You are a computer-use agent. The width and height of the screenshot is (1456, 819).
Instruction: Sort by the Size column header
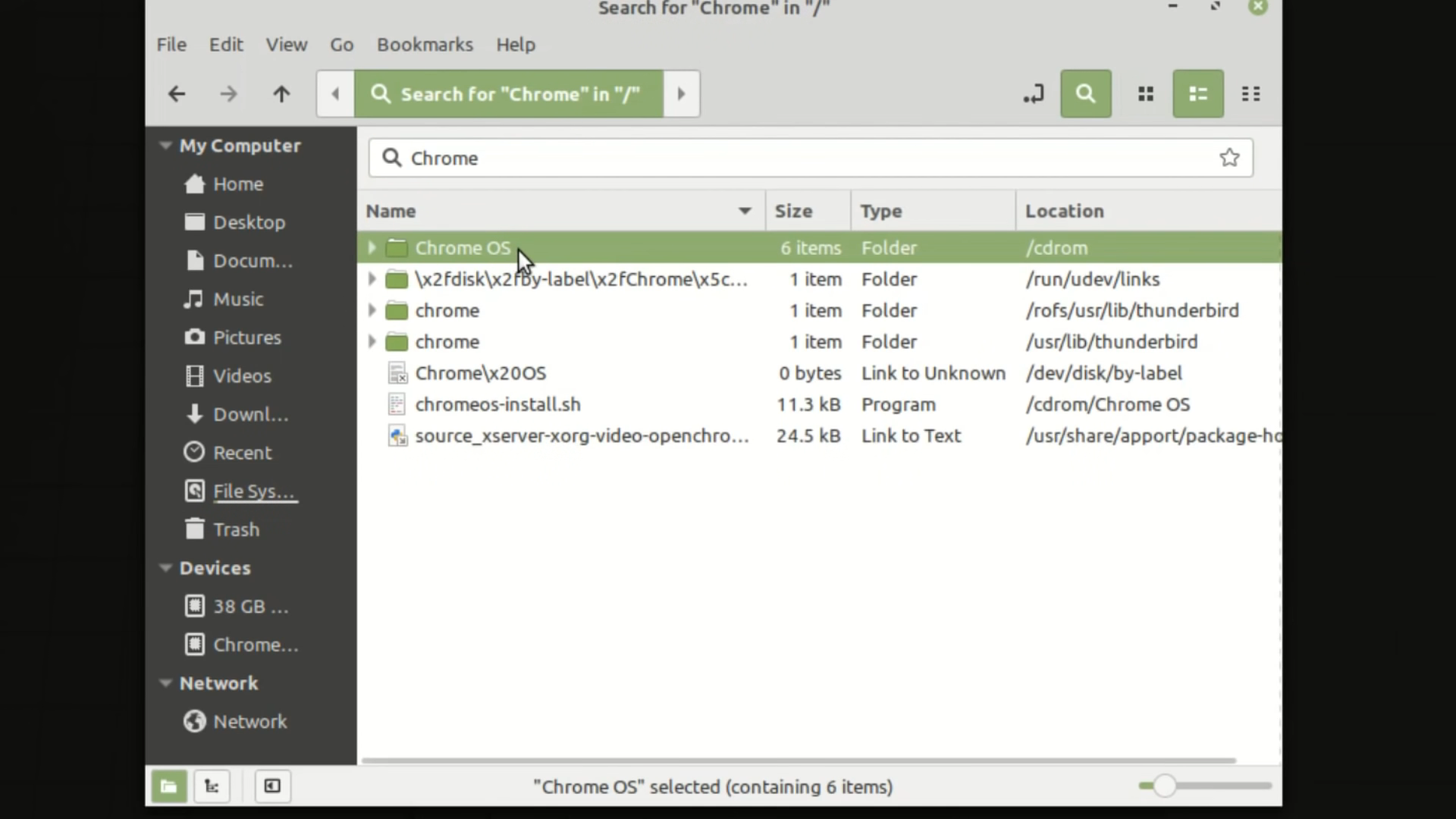pyautogui.click(x=793, y=211)
